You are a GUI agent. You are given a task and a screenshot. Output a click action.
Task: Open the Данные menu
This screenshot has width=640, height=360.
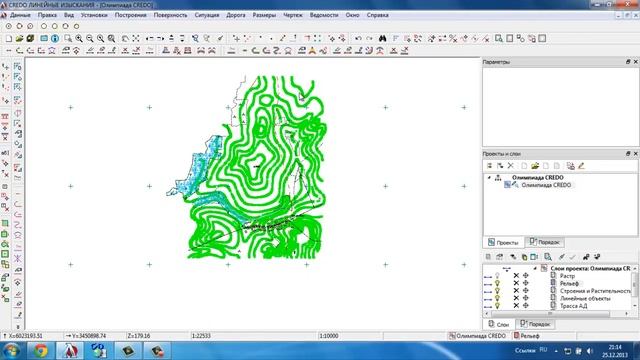[x=20, y=15]
